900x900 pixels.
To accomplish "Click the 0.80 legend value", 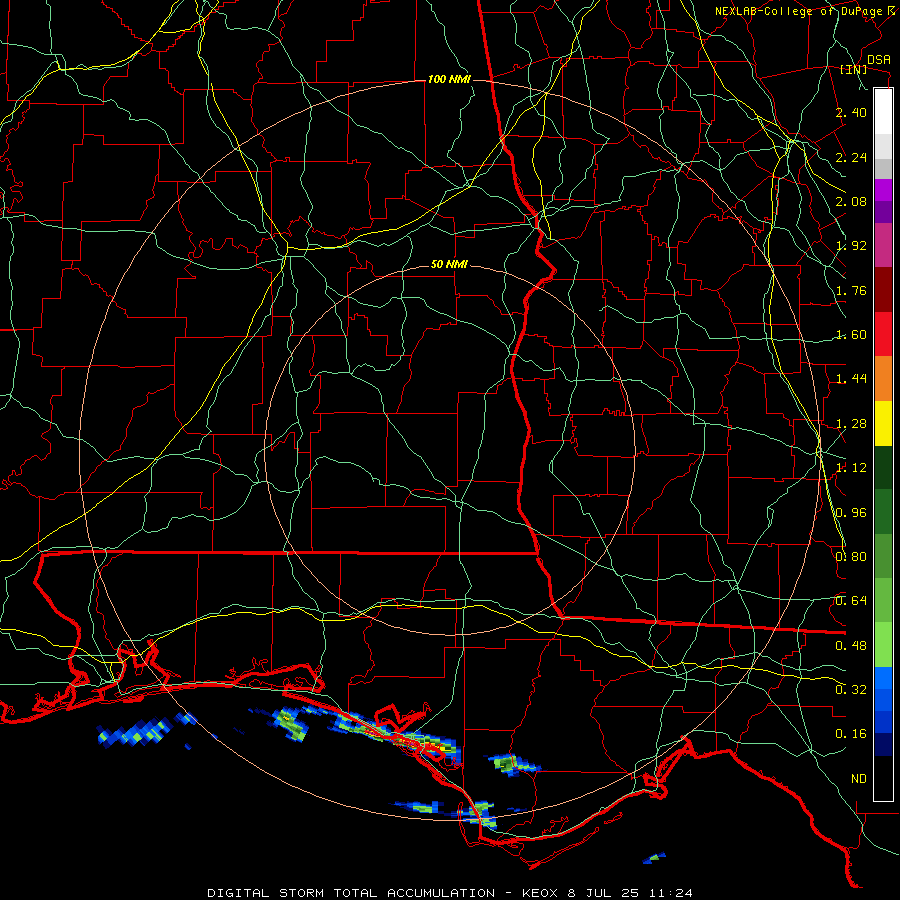I will tap(851, 557).
